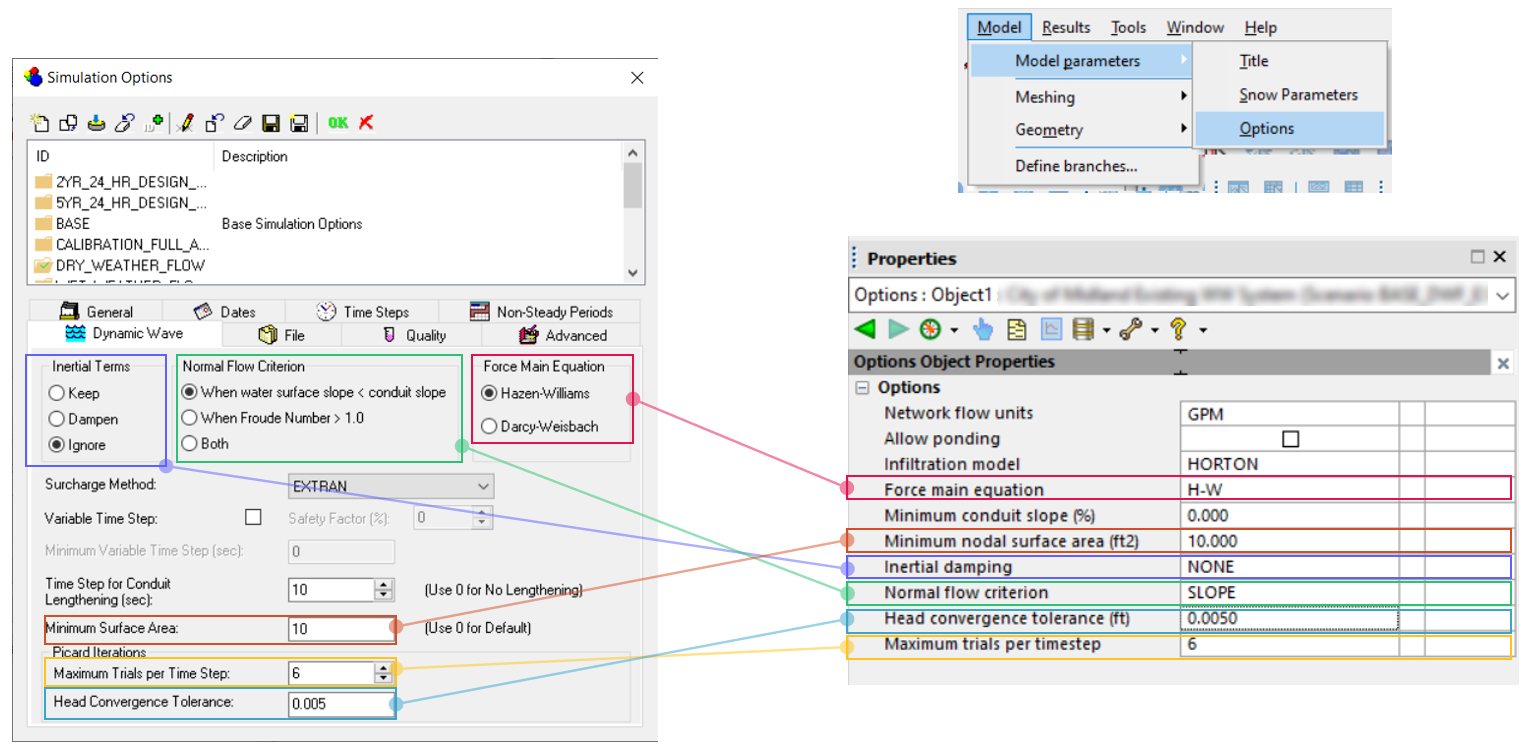Click the Head Convergence Tolerance input field

coord(340,704)
